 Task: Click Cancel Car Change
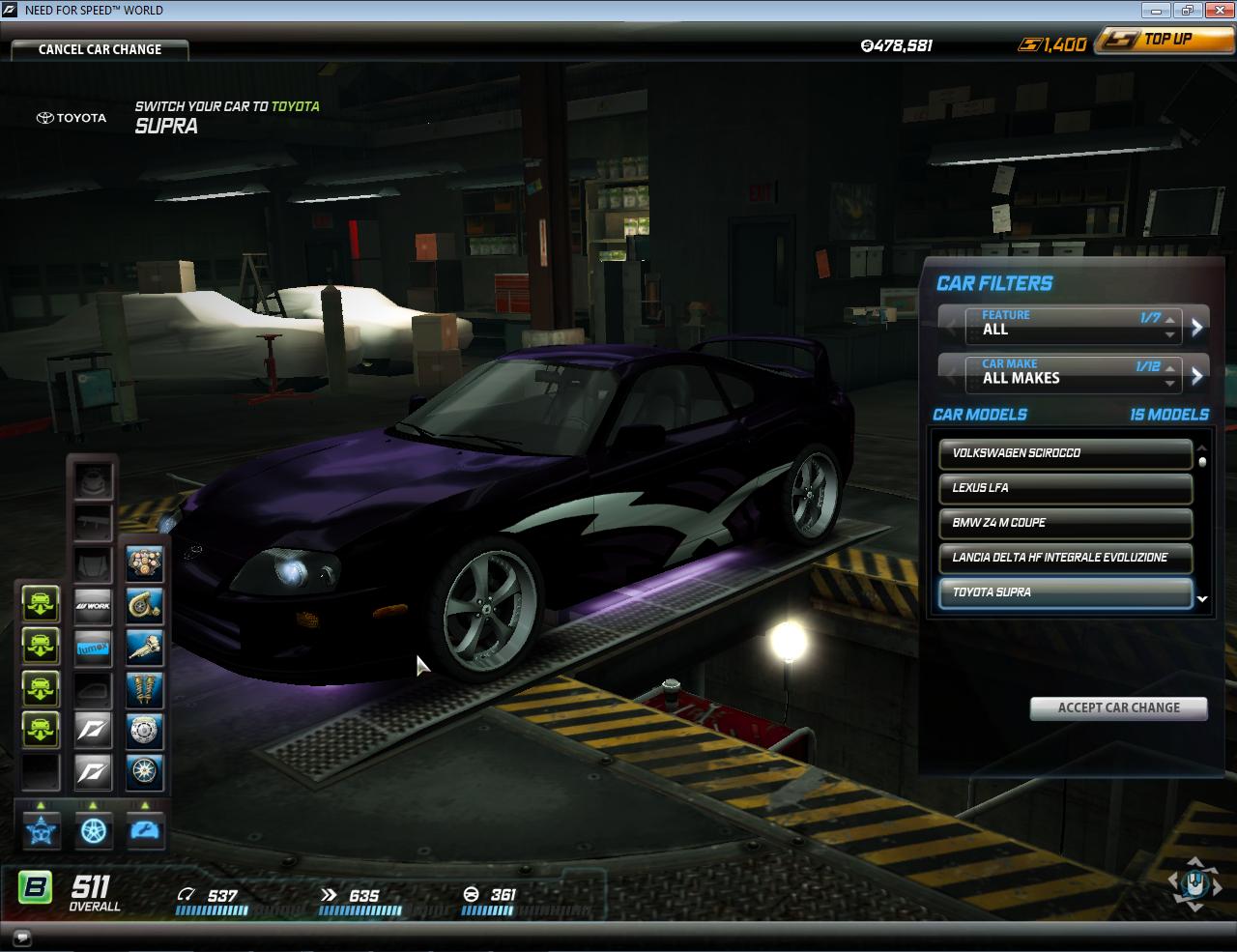[100, 49]
